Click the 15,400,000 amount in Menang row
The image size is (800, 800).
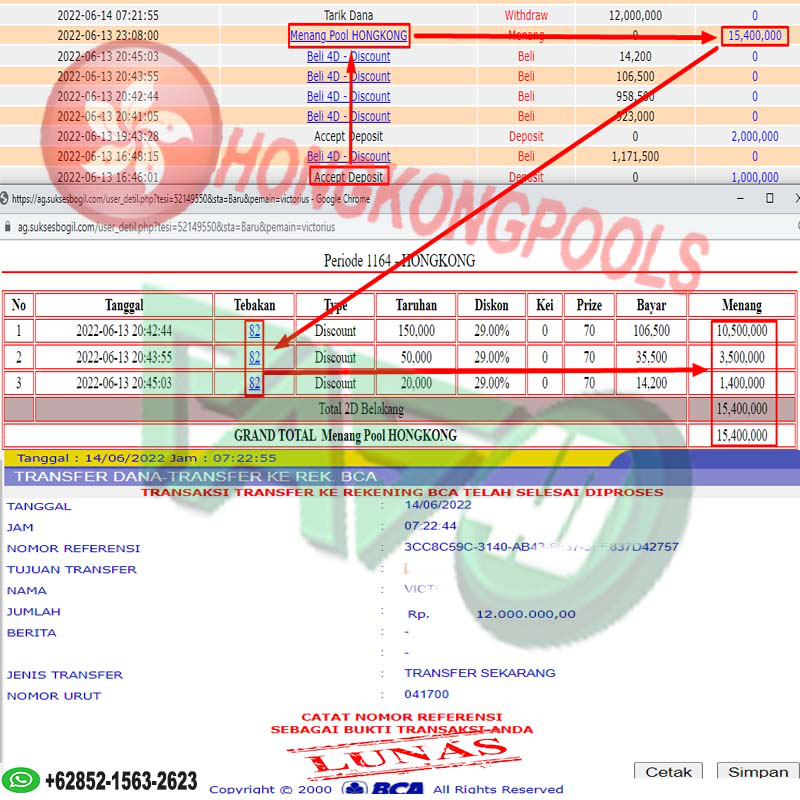(x=755, y=36)
